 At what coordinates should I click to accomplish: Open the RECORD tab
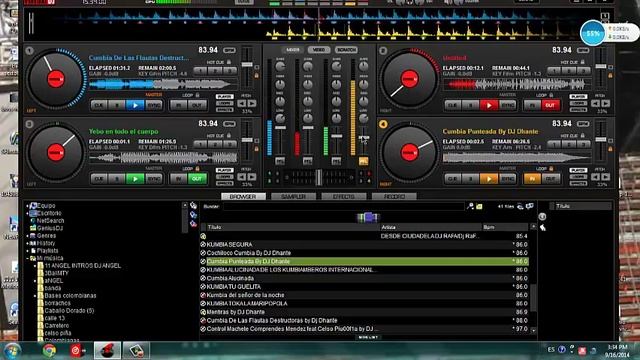(394, 196)
